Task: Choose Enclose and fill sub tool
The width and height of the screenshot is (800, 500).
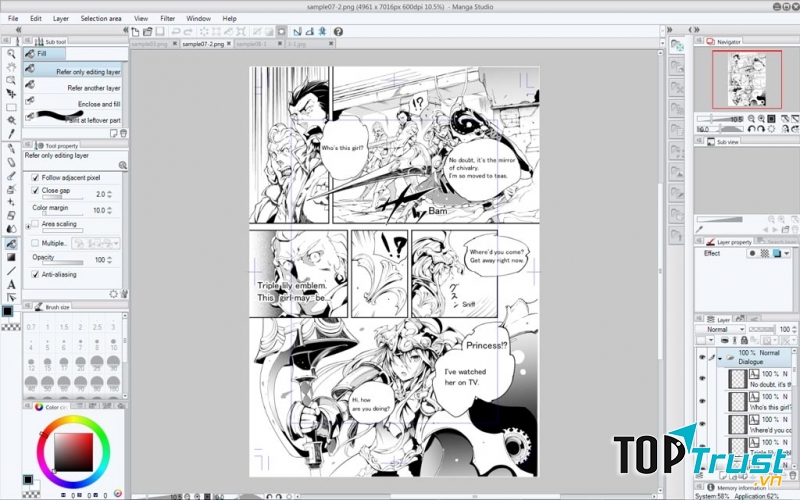Action: point(73,103)
